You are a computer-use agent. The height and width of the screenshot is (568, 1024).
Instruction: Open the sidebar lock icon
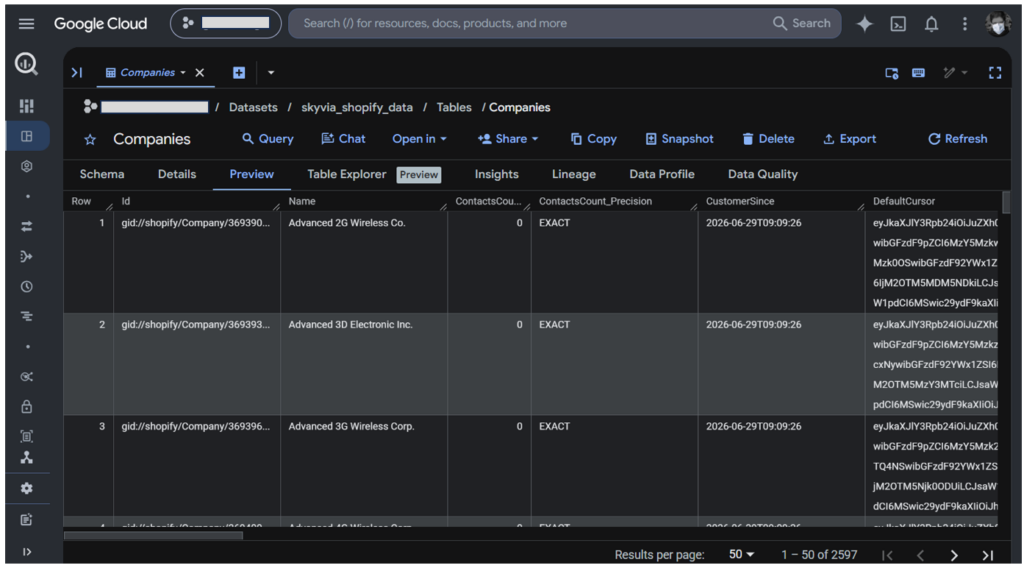[27, 407]
